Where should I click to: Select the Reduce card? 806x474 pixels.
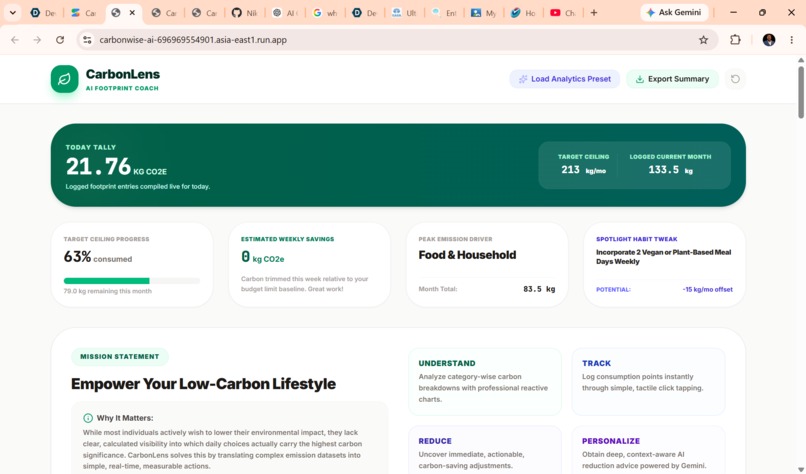click(x=485, y=450)
